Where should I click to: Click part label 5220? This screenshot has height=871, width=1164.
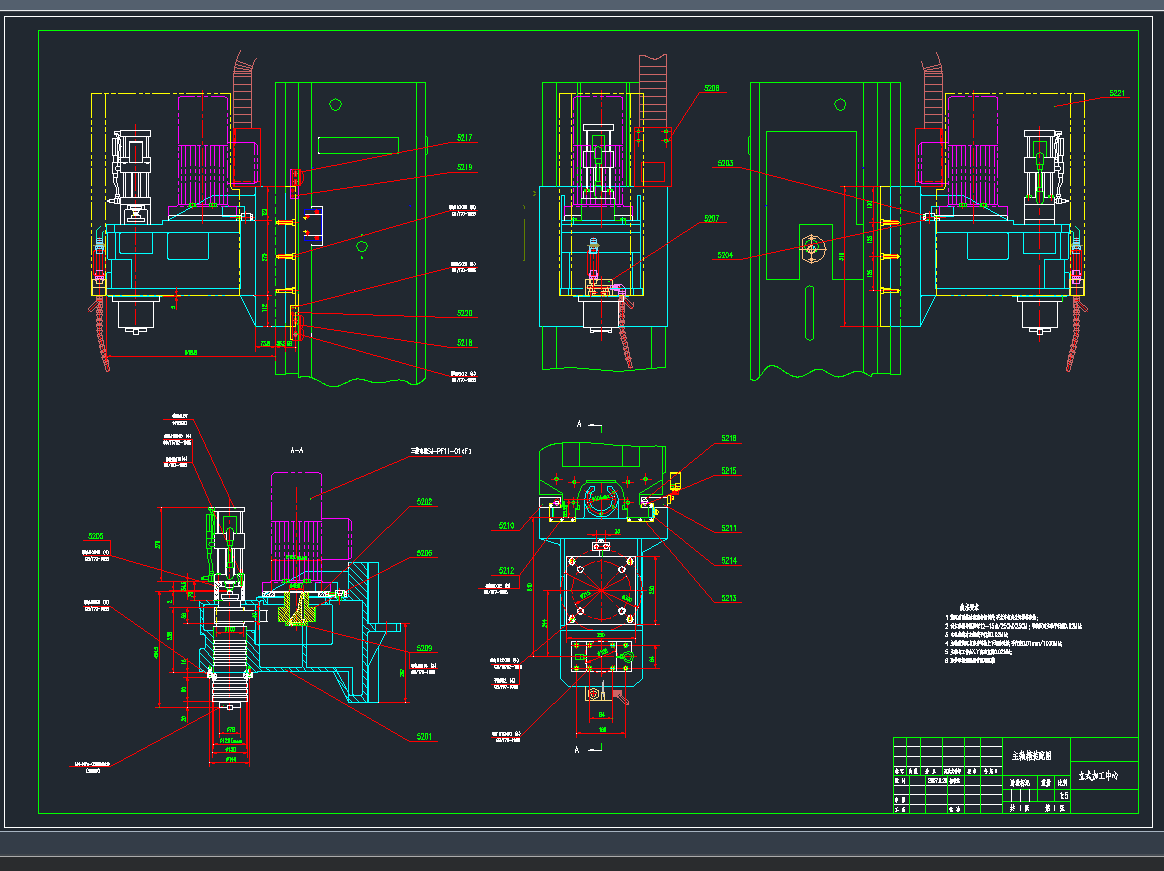(464, 313)
